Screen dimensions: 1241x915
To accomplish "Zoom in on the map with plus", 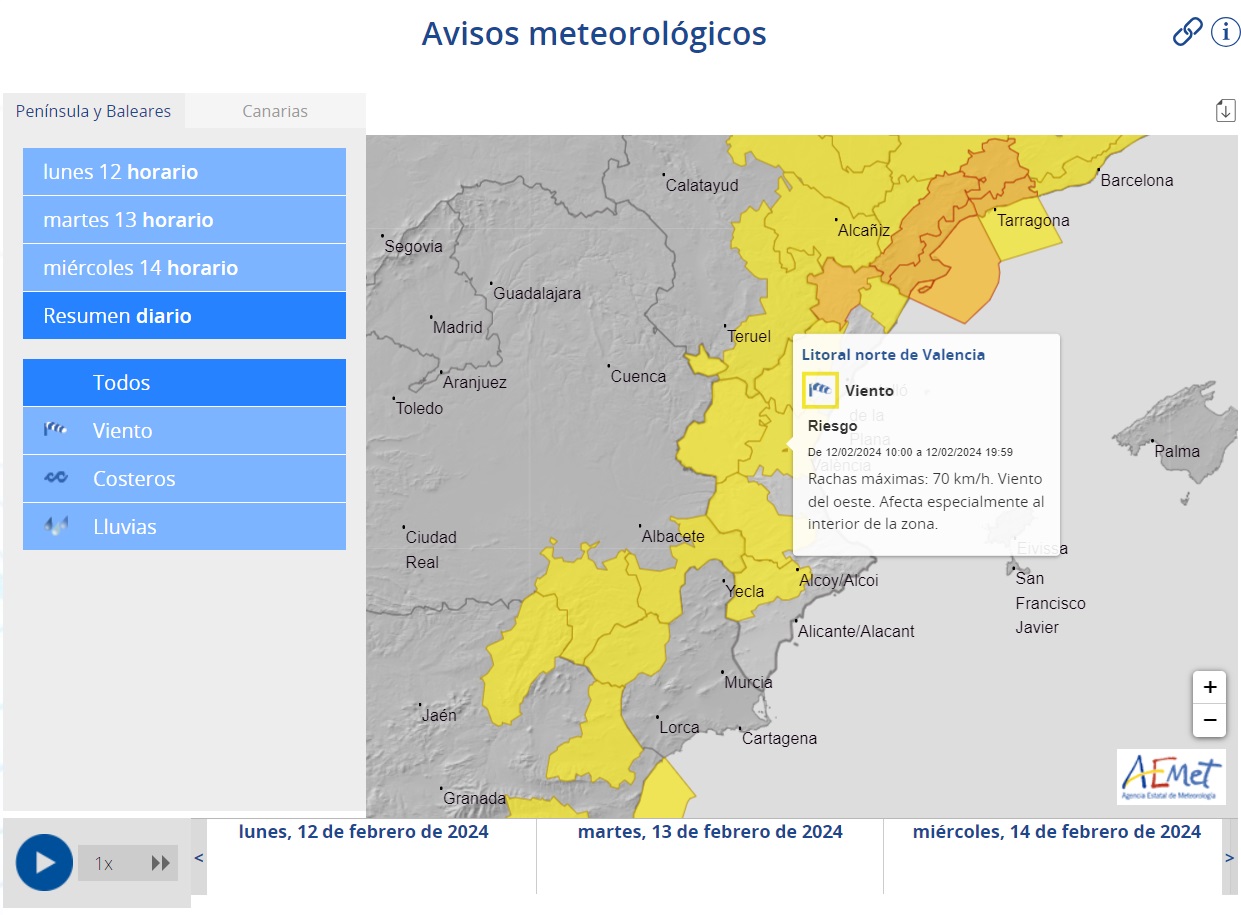I will pyautogui.click(x=1209, y=687).
